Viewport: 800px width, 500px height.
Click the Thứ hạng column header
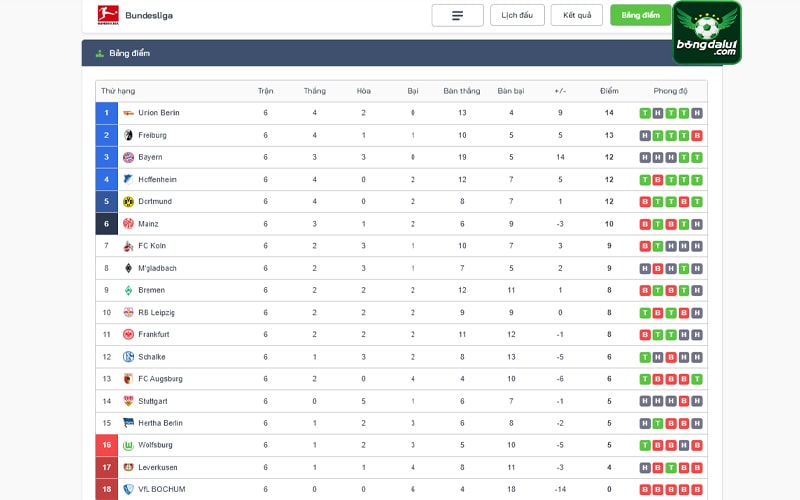pos(118,91)
